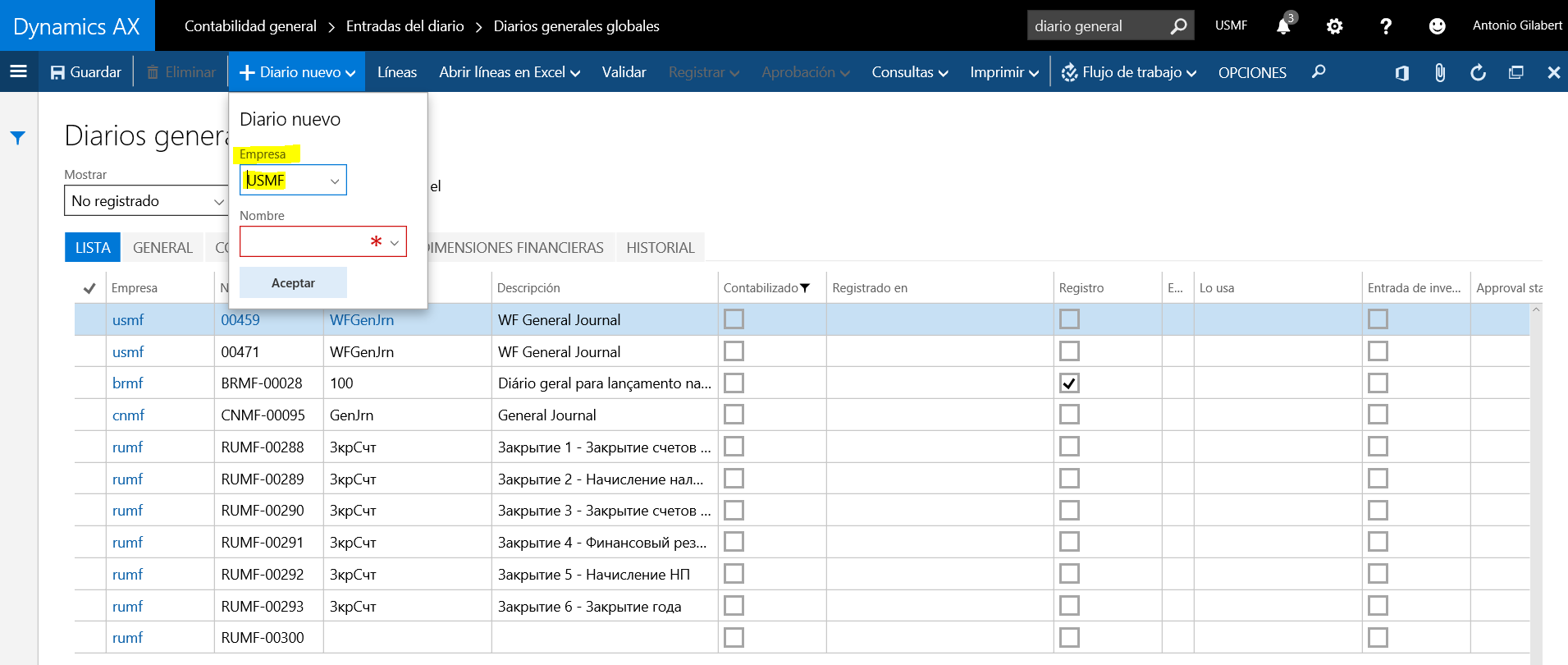The image size is (1568, 665).
Task: Click the Guardar save button
Action: tap(86, 72)
